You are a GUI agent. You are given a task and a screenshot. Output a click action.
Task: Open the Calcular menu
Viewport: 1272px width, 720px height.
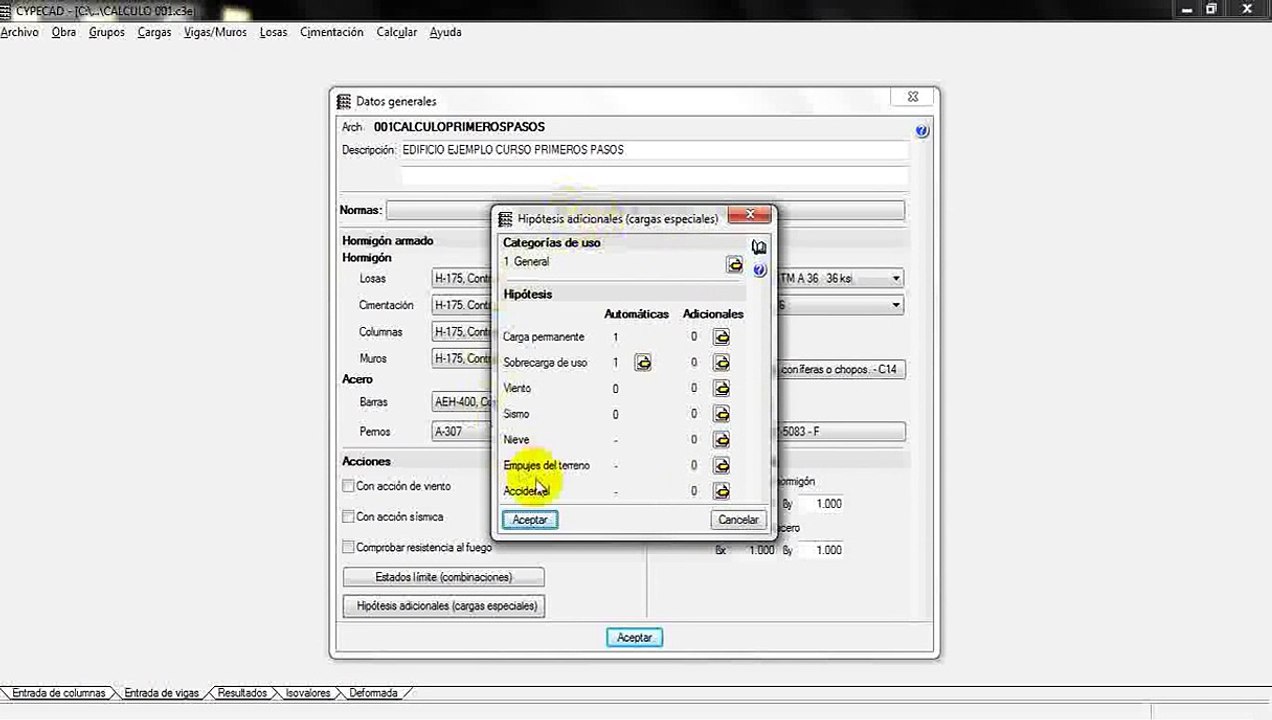click(x=397, y=32)
